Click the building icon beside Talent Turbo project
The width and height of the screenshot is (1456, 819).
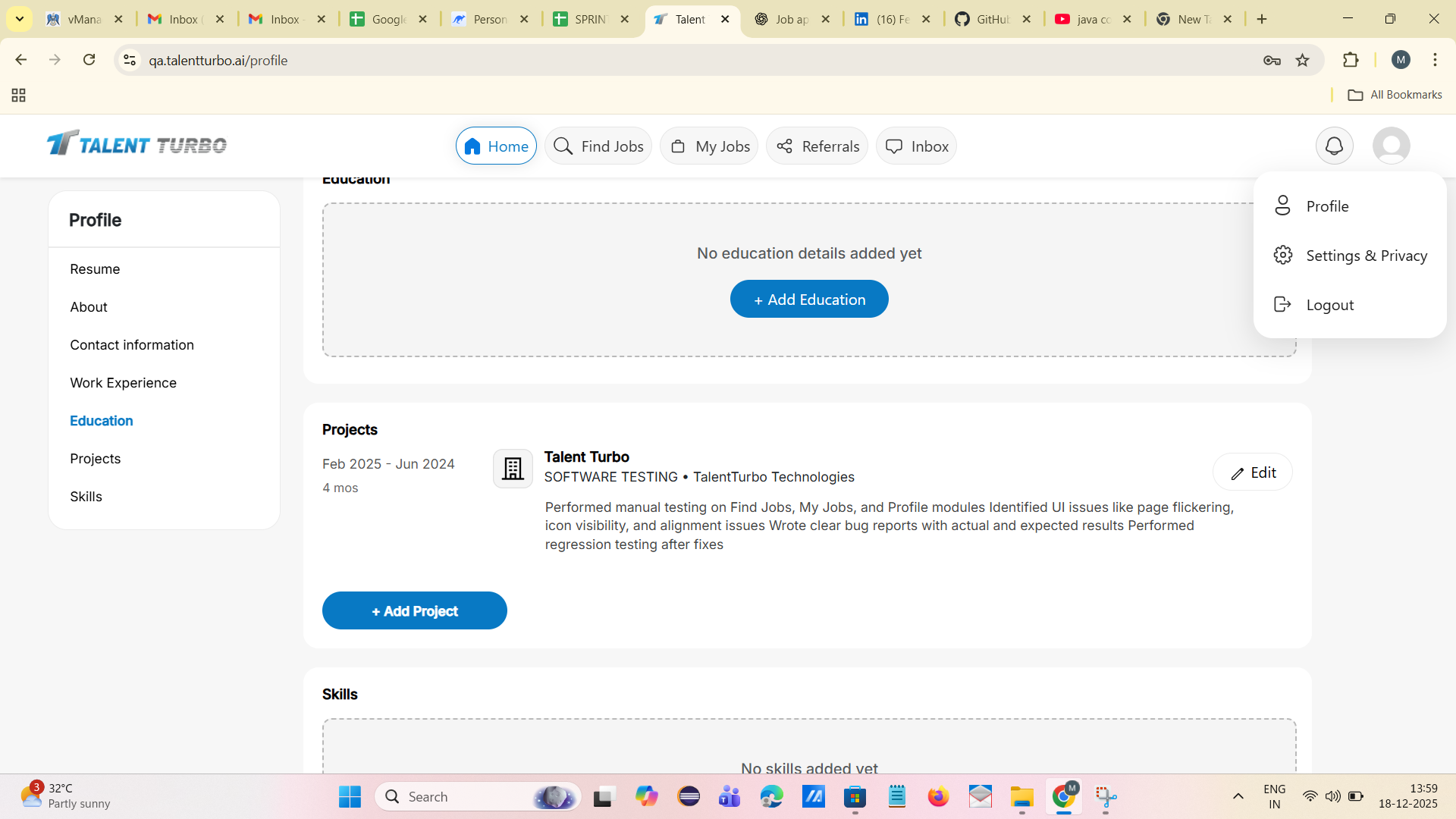(x=513, y=468)
